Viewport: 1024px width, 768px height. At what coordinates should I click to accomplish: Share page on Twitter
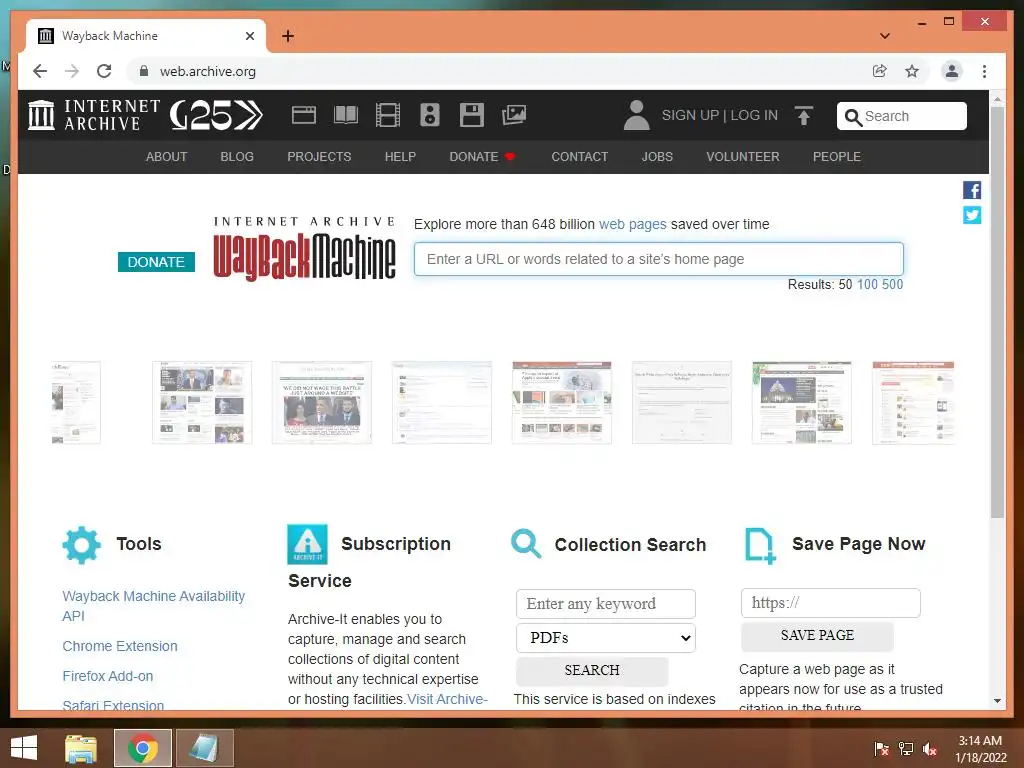click(x=972, y=215)
